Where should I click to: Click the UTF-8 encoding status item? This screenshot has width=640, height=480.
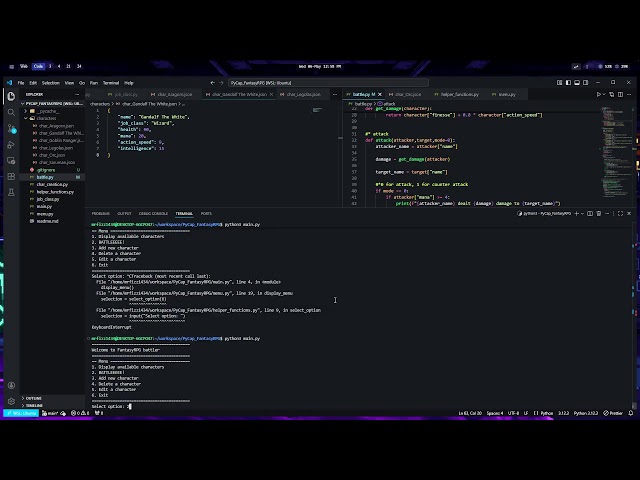(513, 413)
